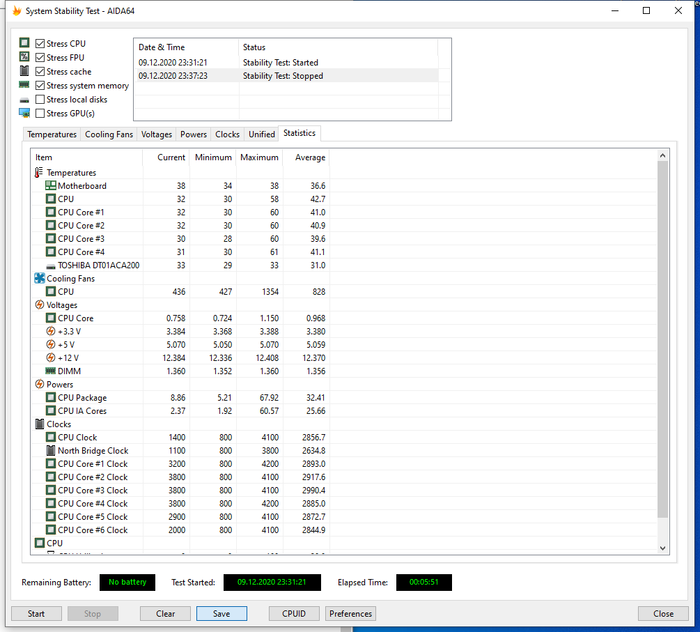
Task: Click the AIDA64 flame icon in title bar
Action: pos(17,11)
